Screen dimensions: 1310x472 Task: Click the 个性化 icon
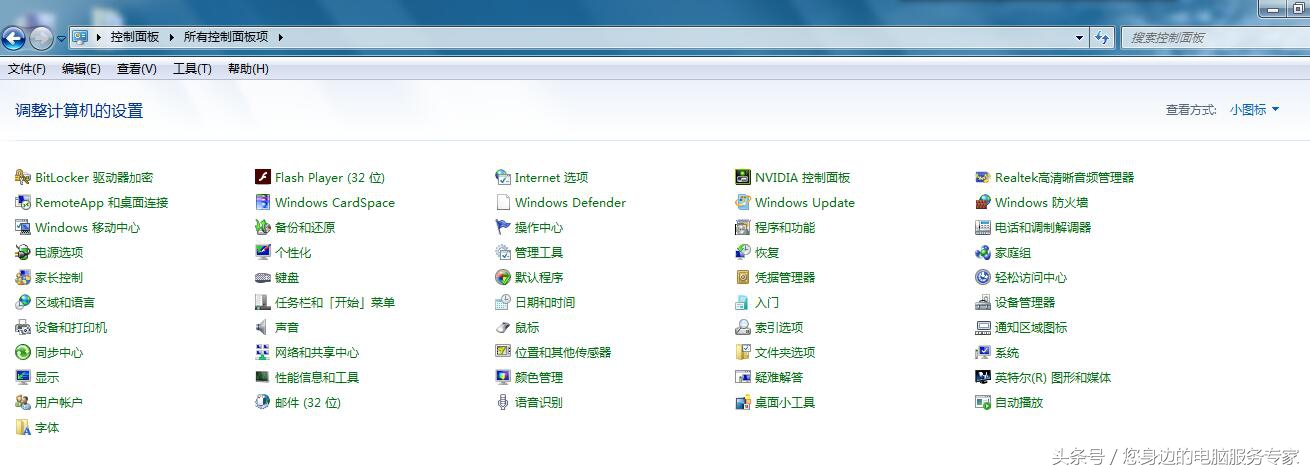263,252
